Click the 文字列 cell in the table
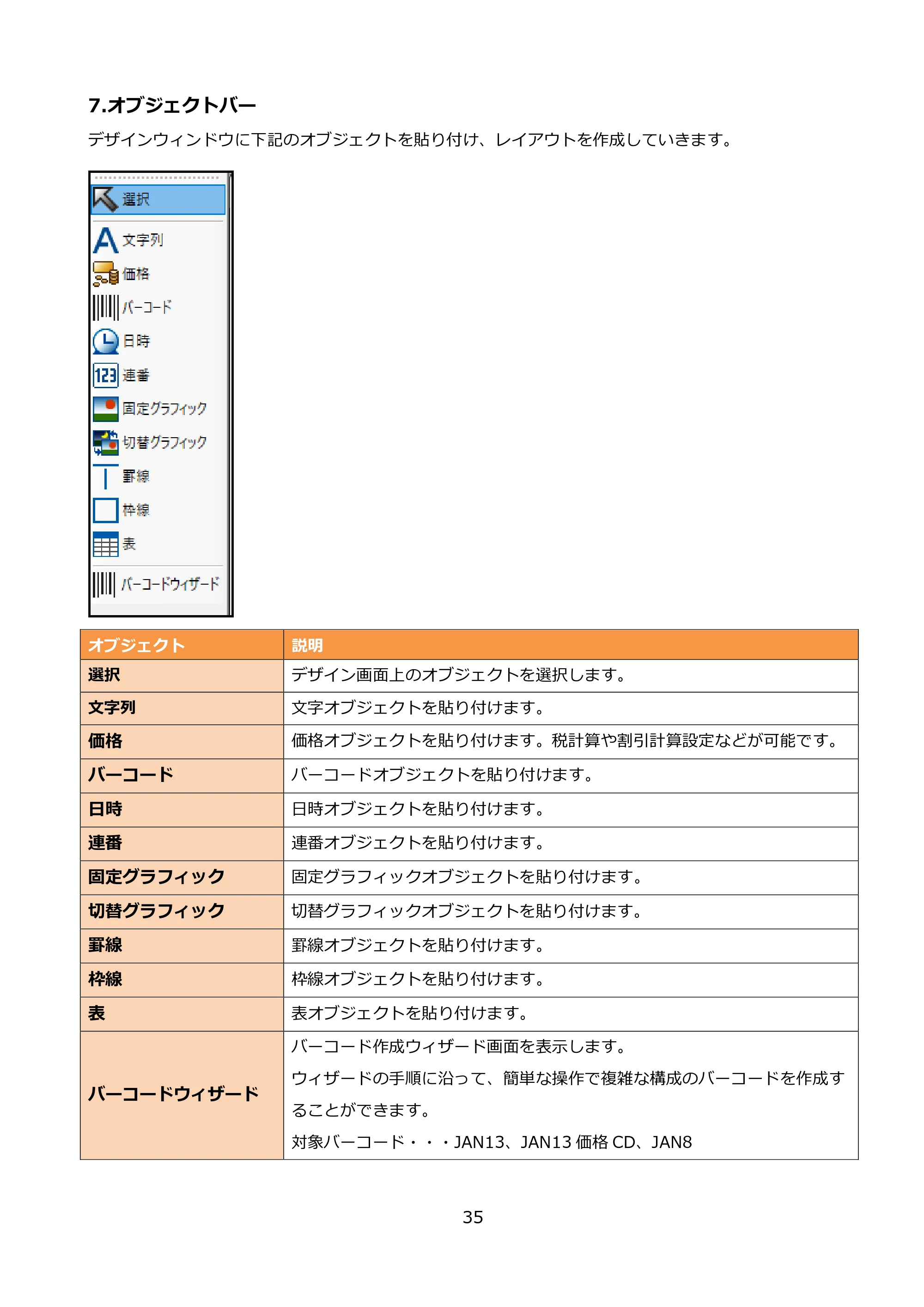 tap(182, 708)
